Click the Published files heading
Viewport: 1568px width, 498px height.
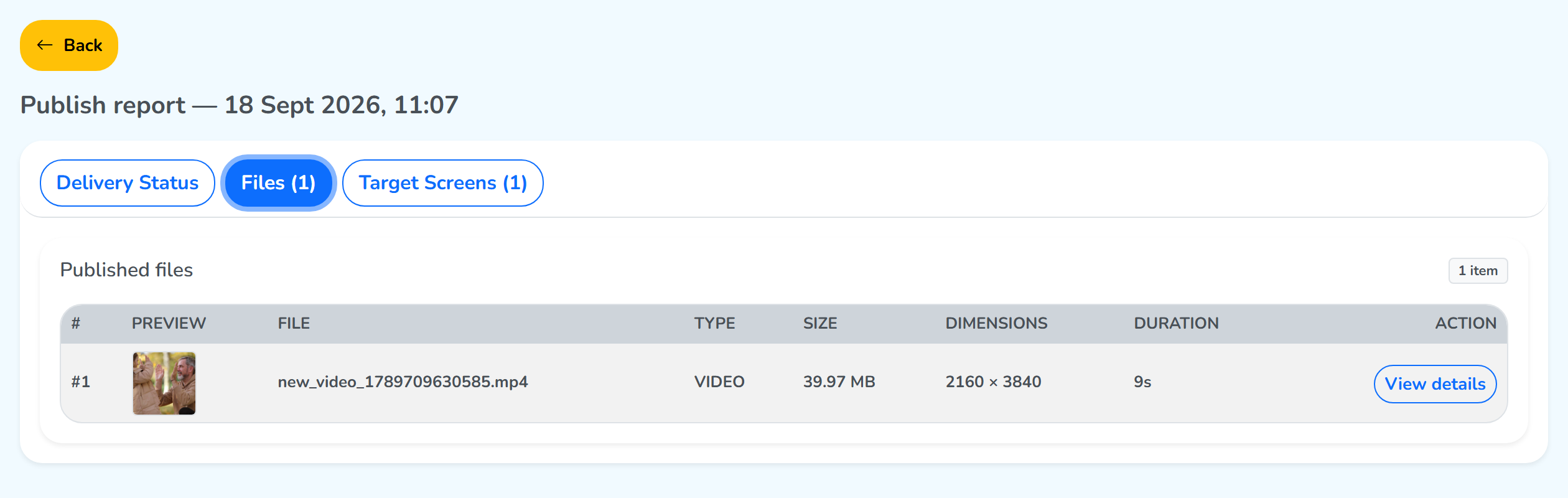click(x=126, y=270)
